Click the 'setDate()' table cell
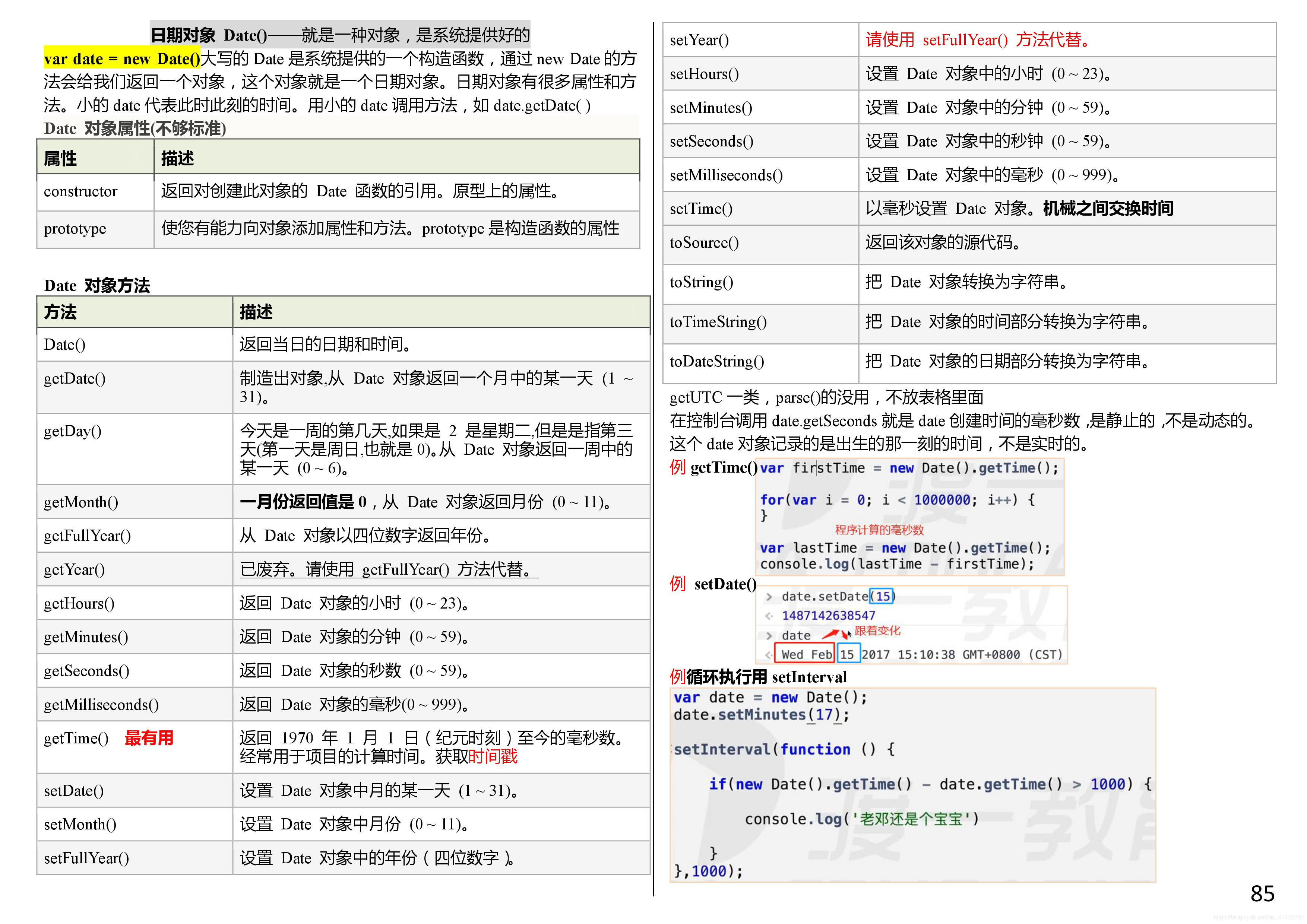1307x924 pixels. click(x=135, y=790)
